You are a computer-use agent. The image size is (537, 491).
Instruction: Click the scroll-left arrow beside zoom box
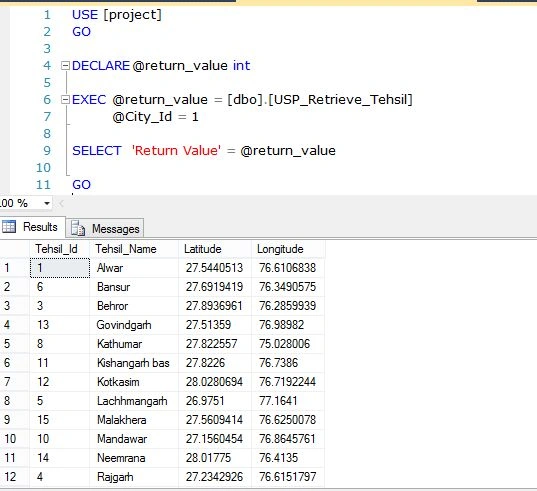click(61, 203)
